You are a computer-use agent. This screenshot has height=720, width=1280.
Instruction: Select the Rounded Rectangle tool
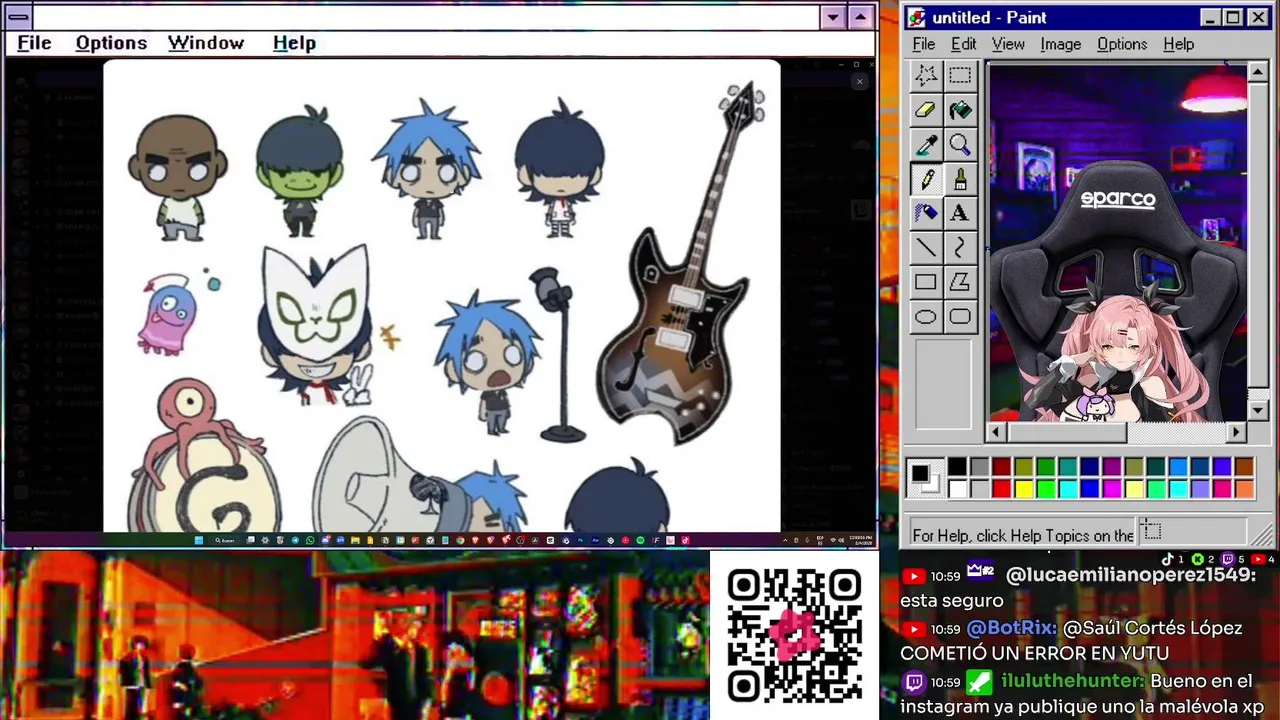[960, 317]
